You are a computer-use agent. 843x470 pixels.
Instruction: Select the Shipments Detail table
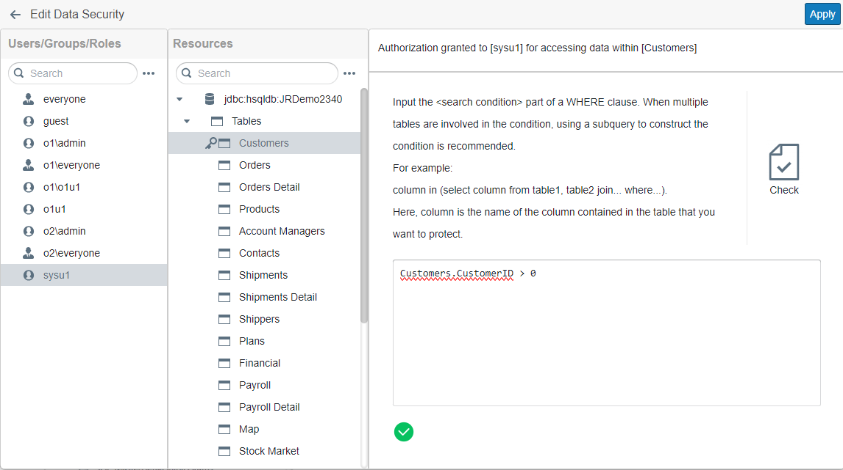point(278,297)
